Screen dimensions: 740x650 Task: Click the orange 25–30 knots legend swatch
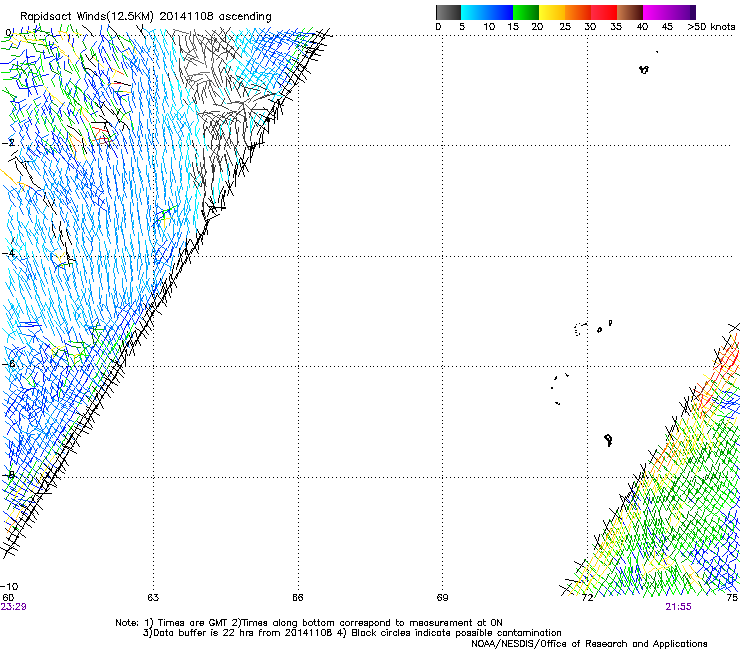[x=578, y=12]
